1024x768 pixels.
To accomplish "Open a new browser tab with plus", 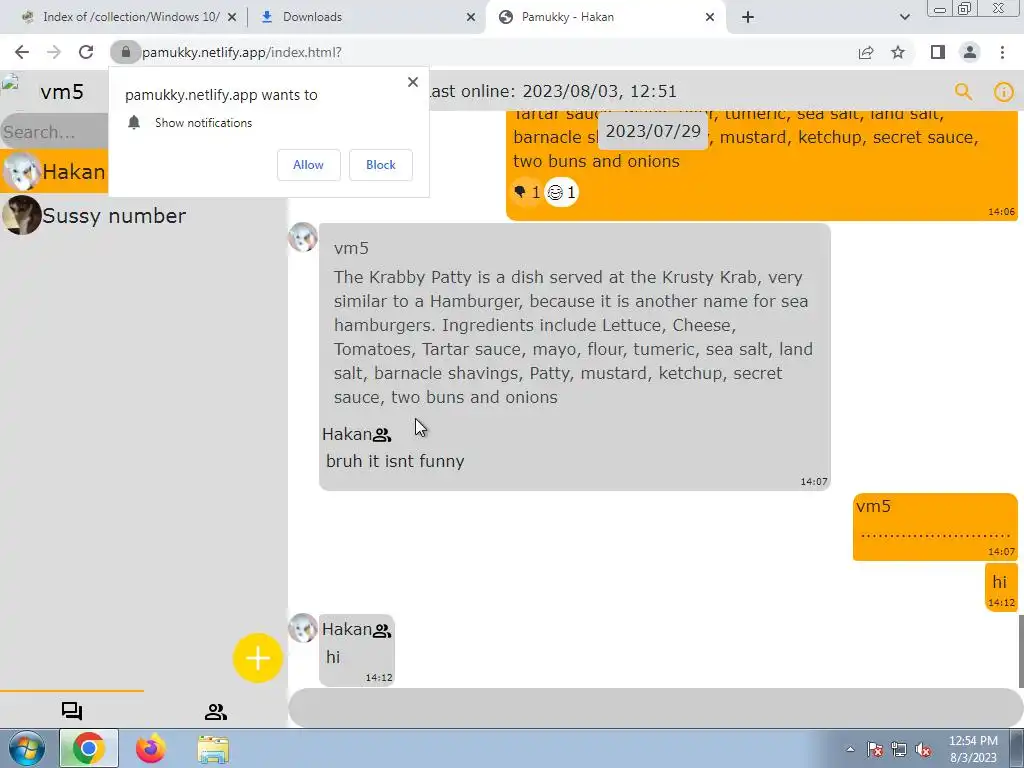I will pos(748,17).
